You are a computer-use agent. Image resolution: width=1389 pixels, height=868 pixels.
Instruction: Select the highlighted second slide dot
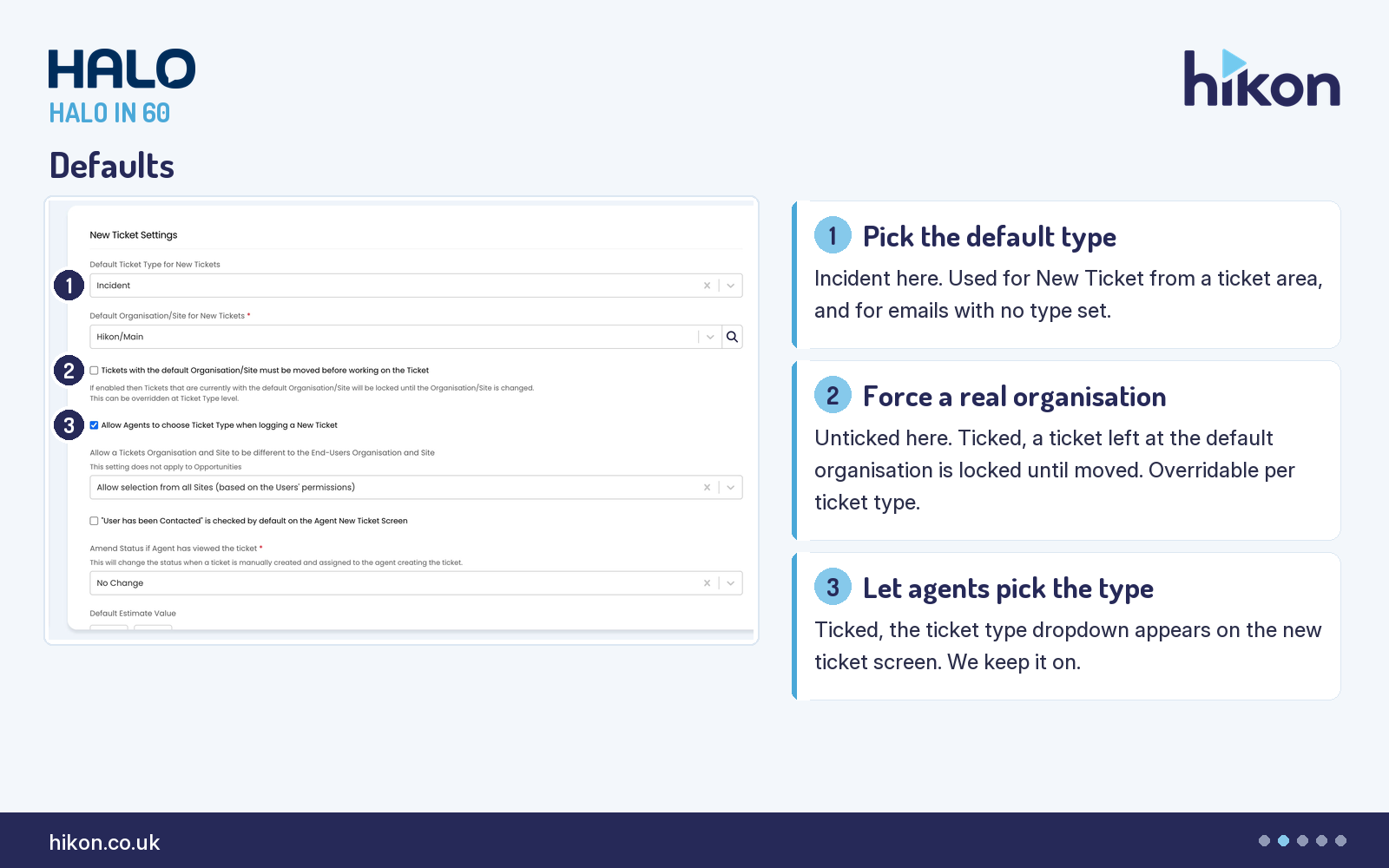point(1283,840)
